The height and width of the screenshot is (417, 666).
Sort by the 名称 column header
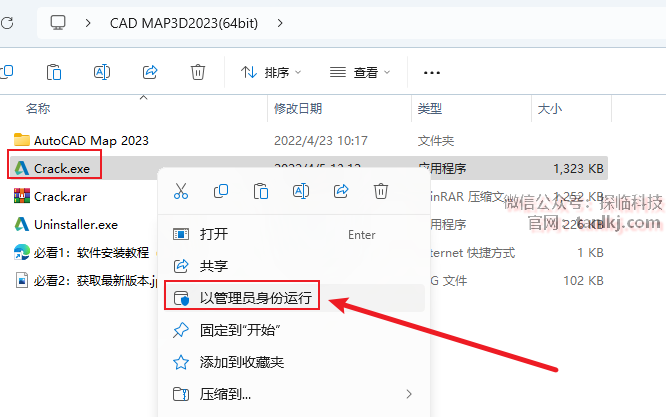[x=38, y=109]
